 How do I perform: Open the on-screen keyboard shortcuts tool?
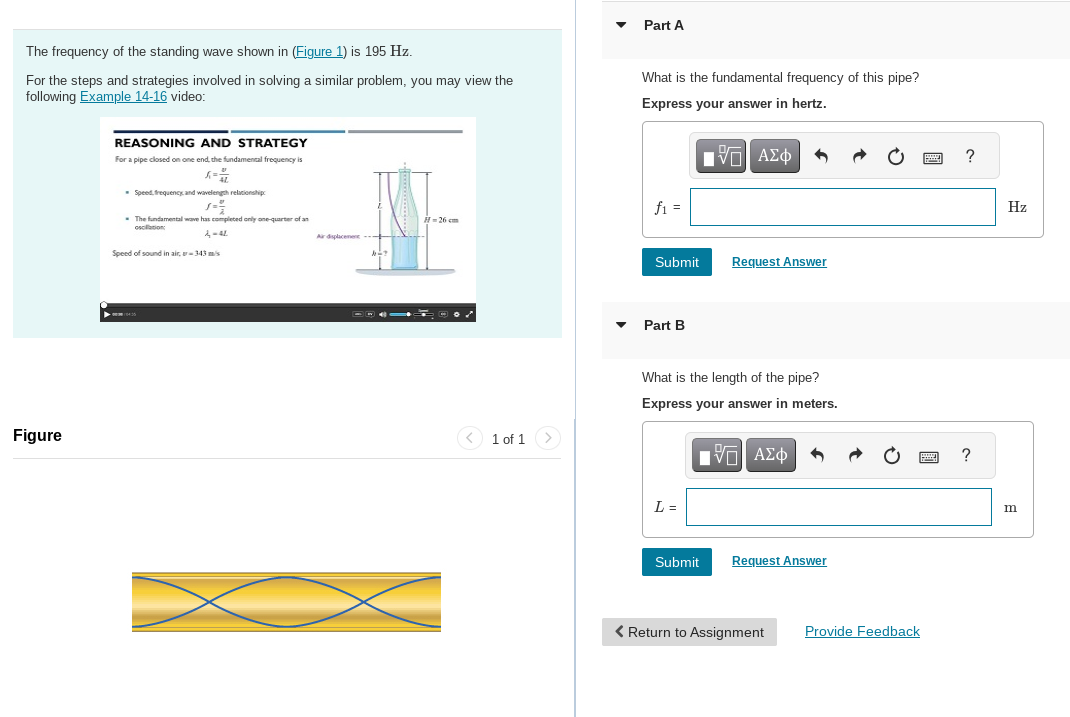click(x=932, y=157)
